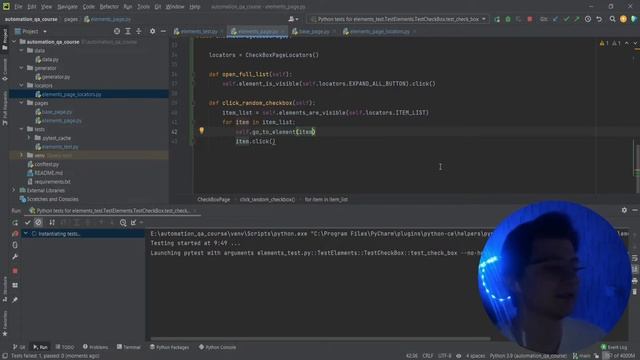The image size is (640, 360).
Task: Switch to elements_page_locators.py editor tab
Action: point(380,31)
